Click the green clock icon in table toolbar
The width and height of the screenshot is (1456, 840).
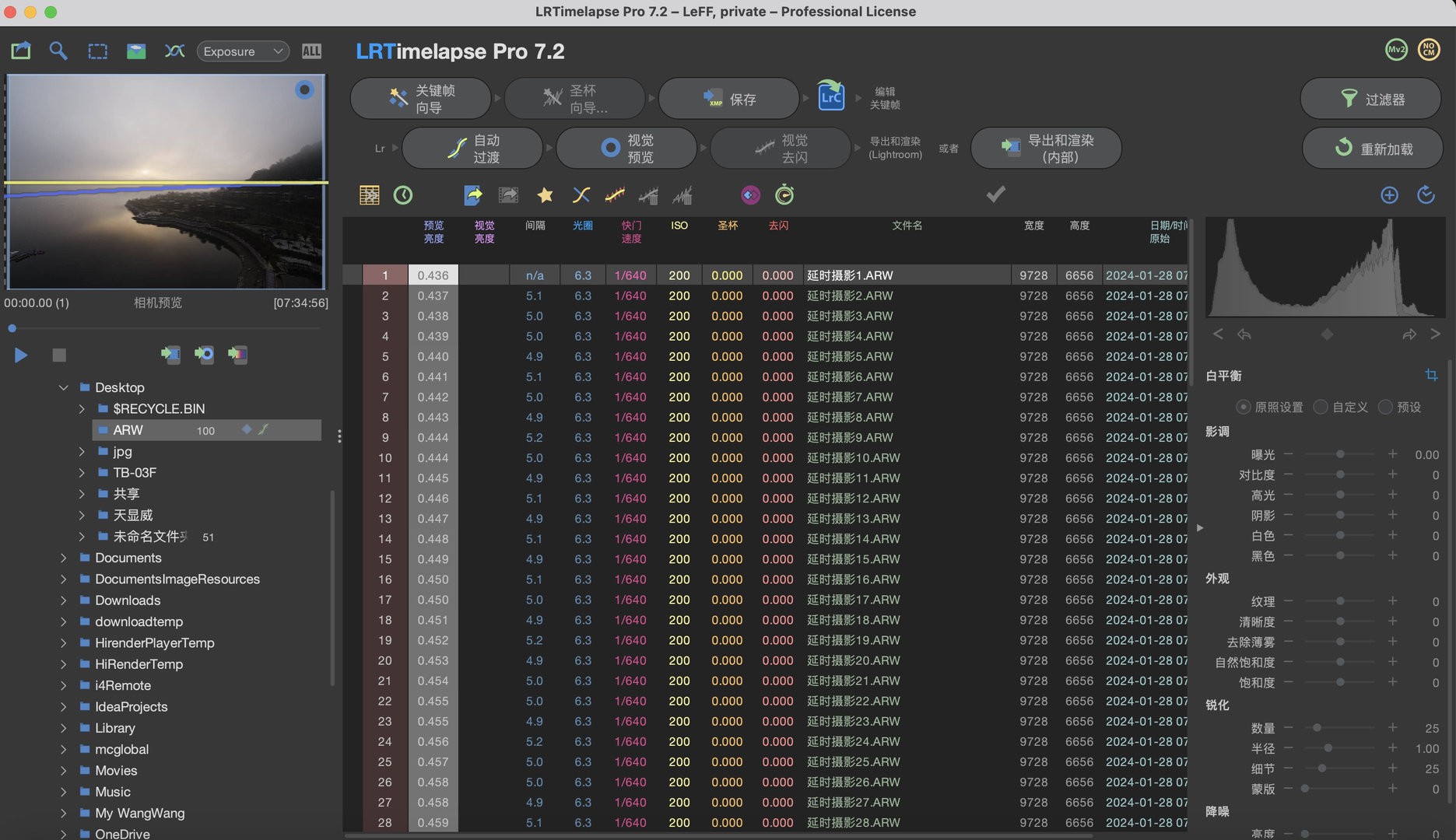(403, 195)
